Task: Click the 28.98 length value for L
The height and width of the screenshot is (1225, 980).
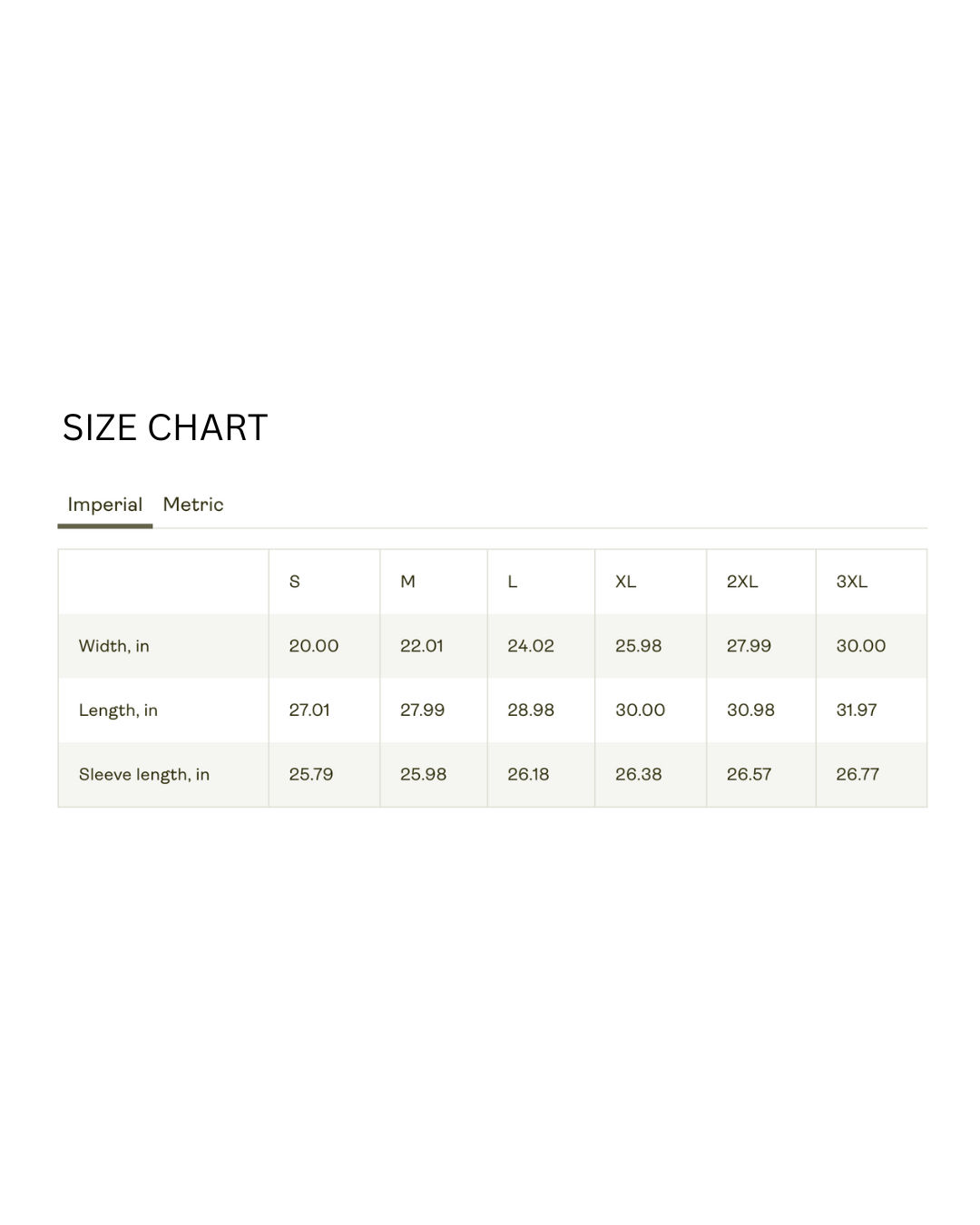Action: (531, 710)
